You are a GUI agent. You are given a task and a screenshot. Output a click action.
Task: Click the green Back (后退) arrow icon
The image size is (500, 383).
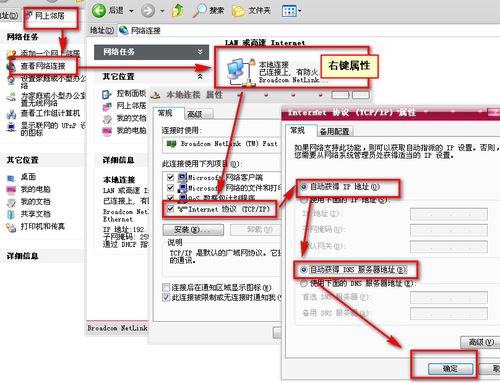coord(99,11)
